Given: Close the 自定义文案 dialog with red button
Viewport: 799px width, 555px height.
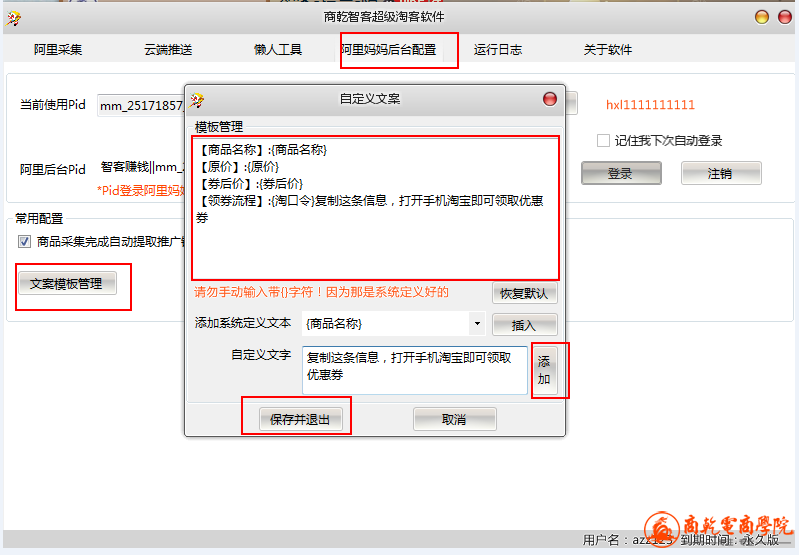Looking at the screenshot, I should point(550,99).
